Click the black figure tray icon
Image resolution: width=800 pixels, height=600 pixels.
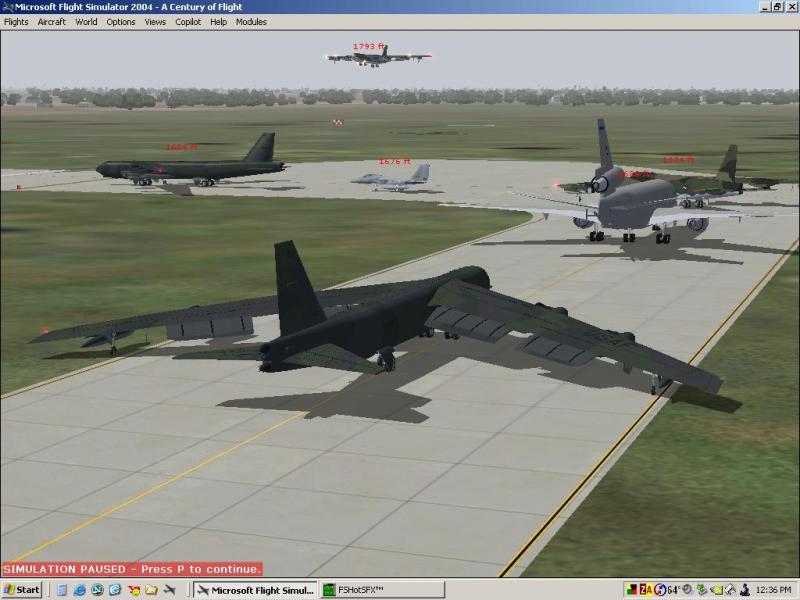tap(745, 590)
